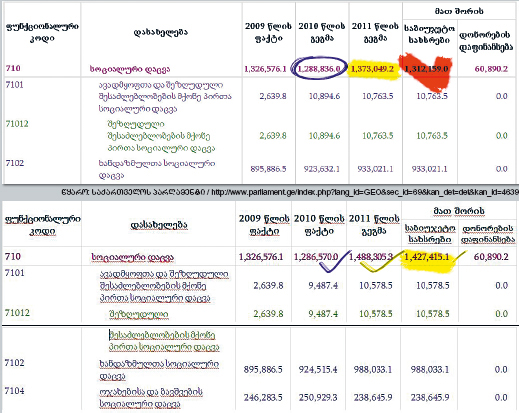The image size is (519, 413).
Task: Click the blue-circled value 1,288,836.0
Action: [319, 69]
